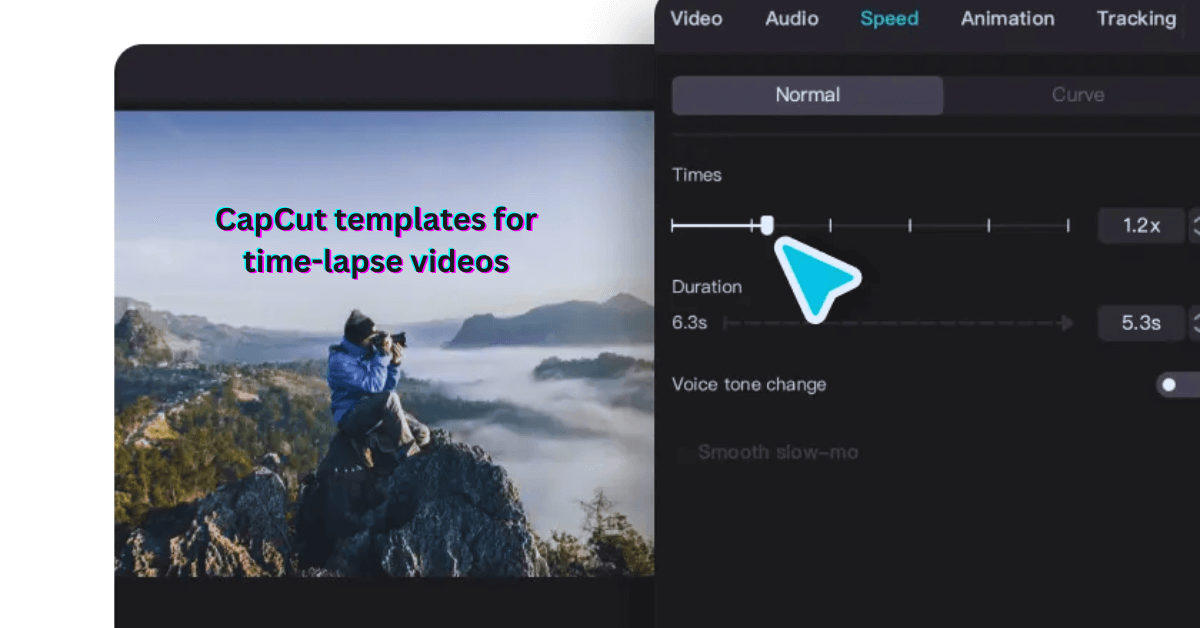Open the Video tab
This screenshot has height=628, width=1200.
696,18
